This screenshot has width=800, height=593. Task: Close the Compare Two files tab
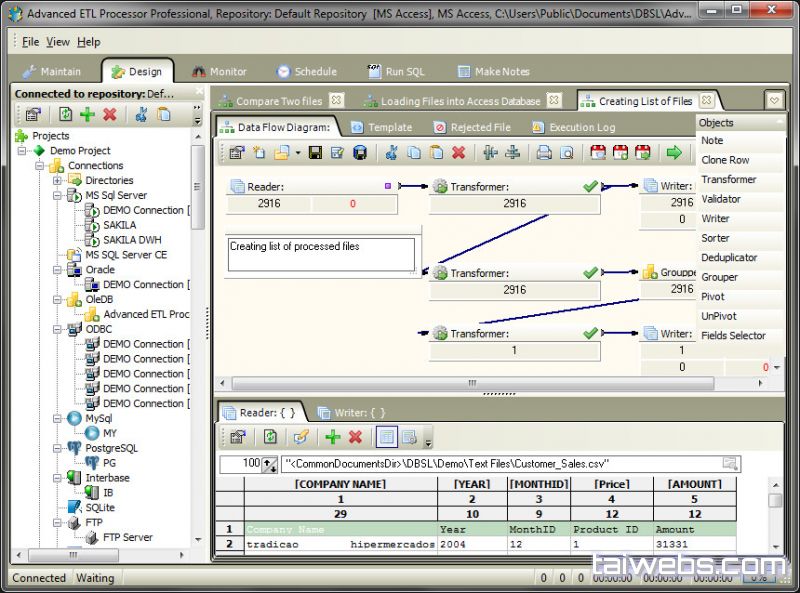(x=336, y=100)
